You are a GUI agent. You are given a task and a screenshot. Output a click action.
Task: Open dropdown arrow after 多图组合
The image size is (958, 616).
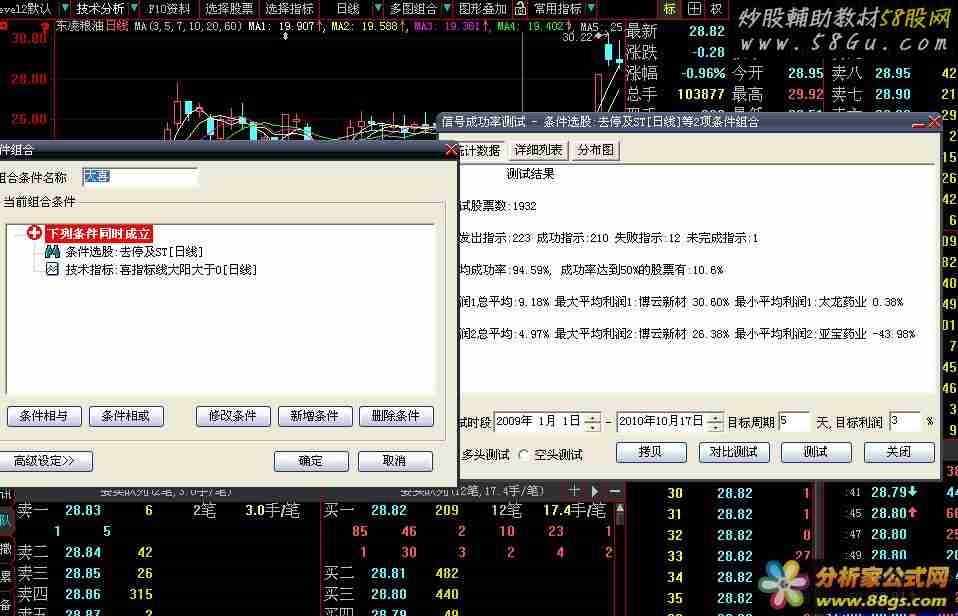pyautogui.click(x=448, y=9)
